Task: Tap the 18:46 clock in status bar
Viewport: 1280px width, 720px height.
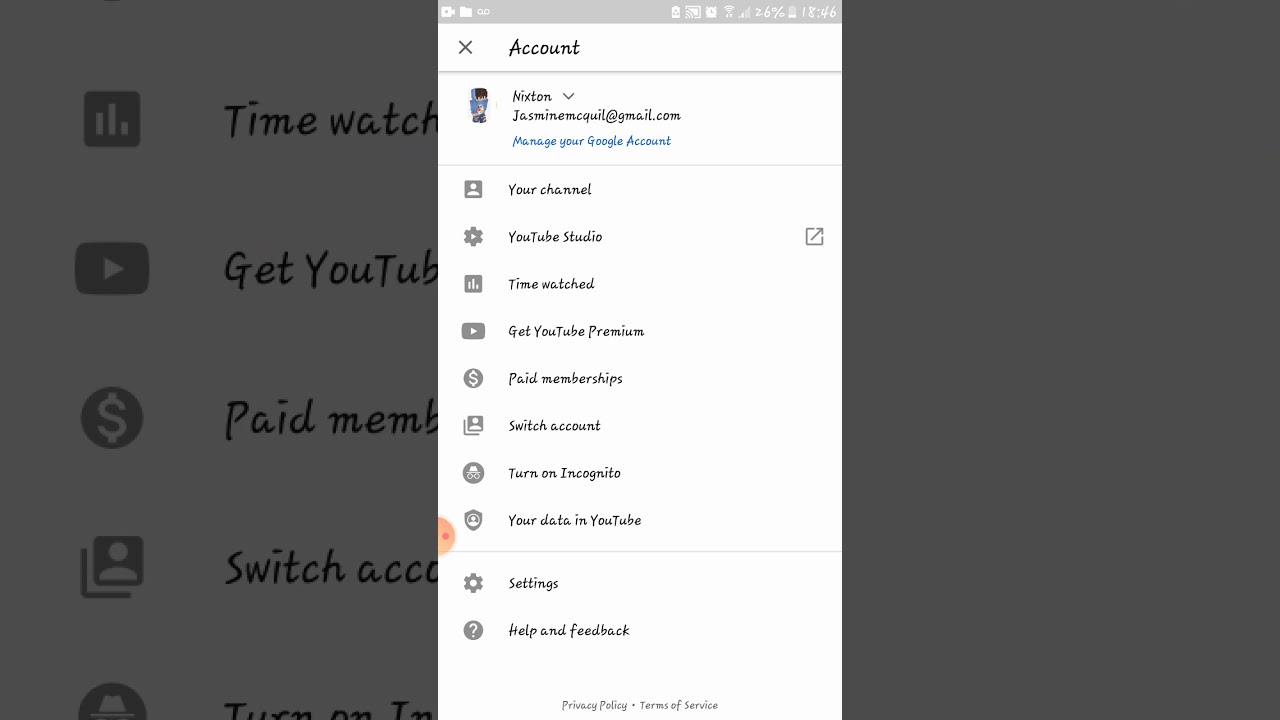Action: pos(819,12)
